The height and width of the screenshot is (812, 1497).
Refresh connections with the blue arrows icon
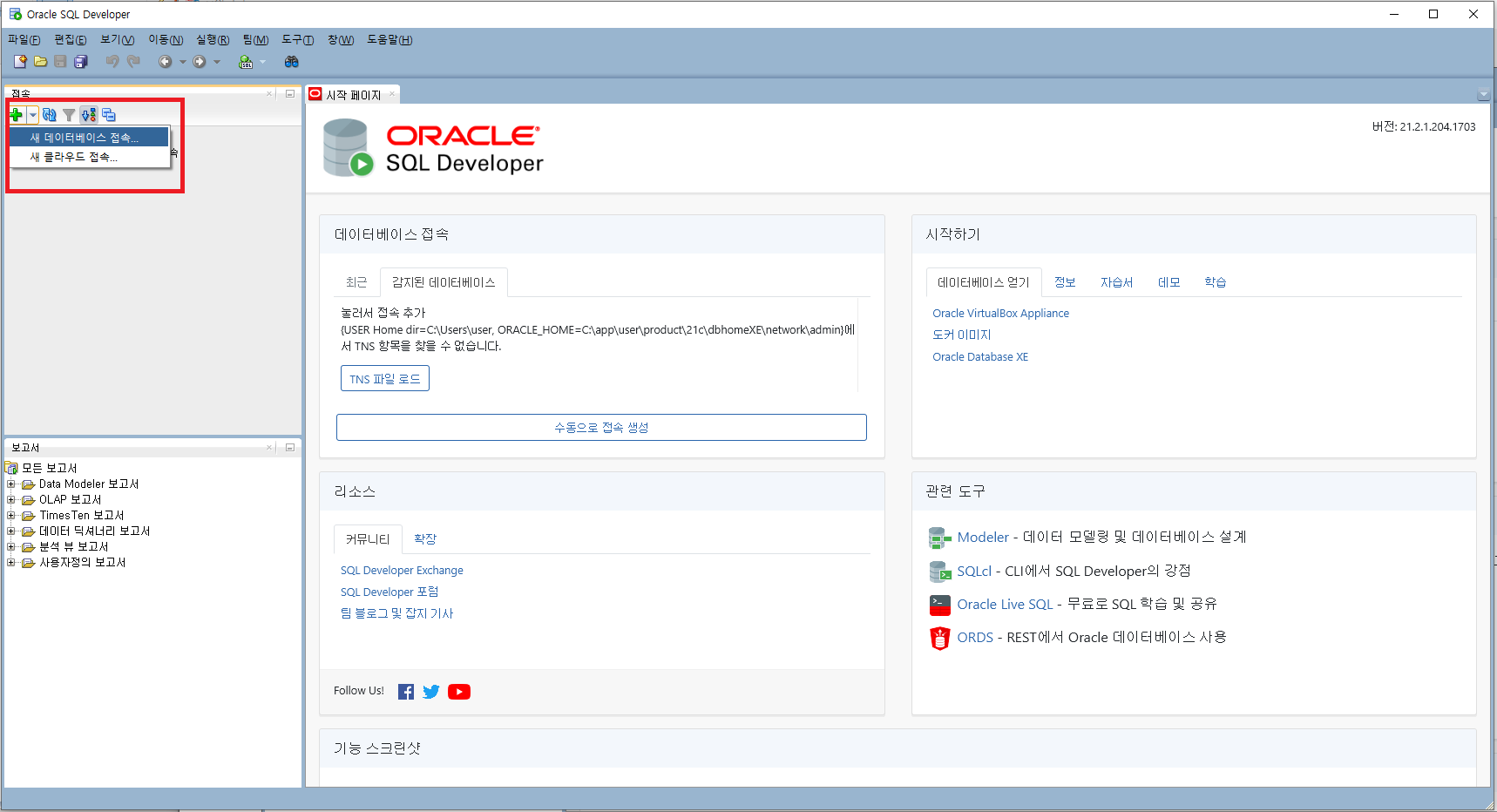[50, 115]
